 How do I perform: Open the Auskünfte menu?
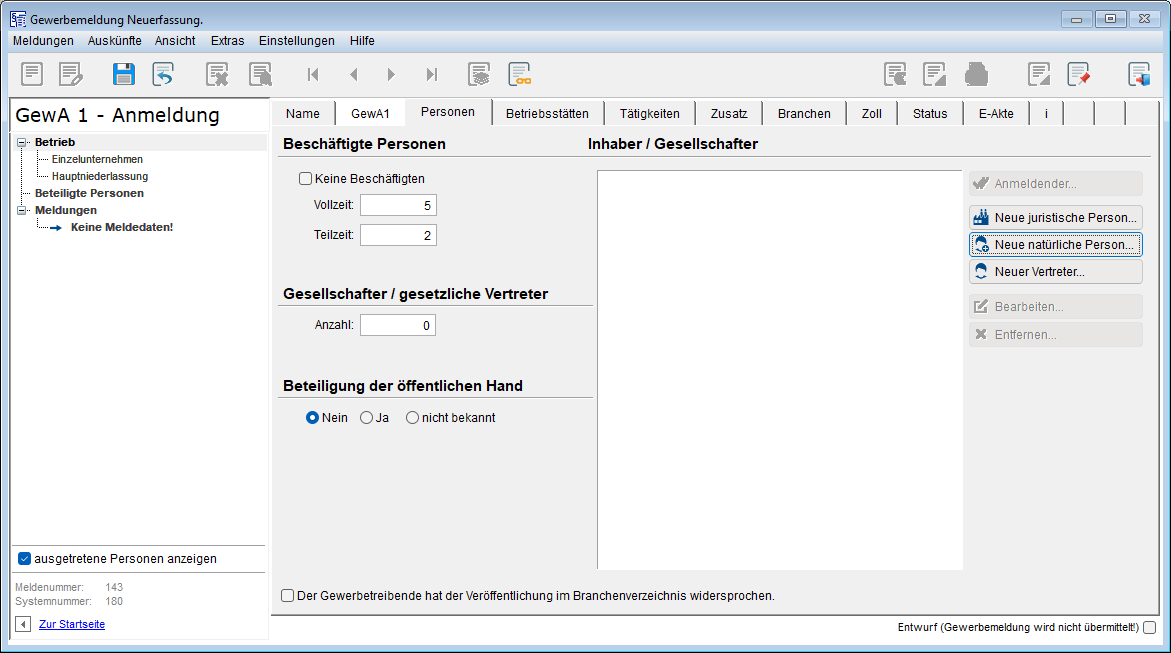click(114, 41)
